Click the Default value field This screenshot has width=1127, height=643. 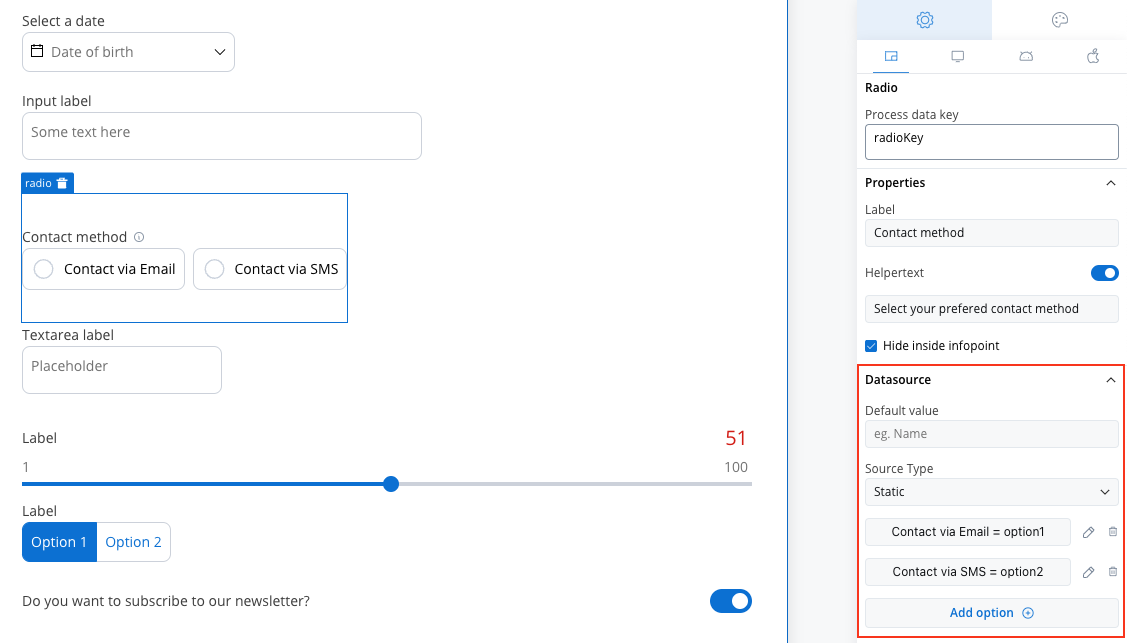click(x=992, y=434)
